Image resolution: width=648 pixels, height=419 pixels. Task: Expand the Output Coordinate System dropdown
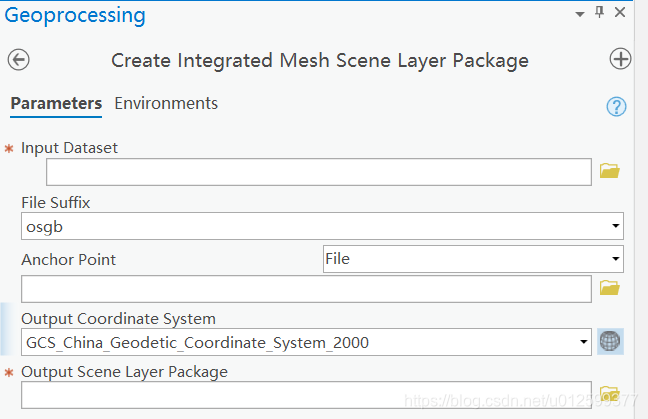tap(584, 342)
